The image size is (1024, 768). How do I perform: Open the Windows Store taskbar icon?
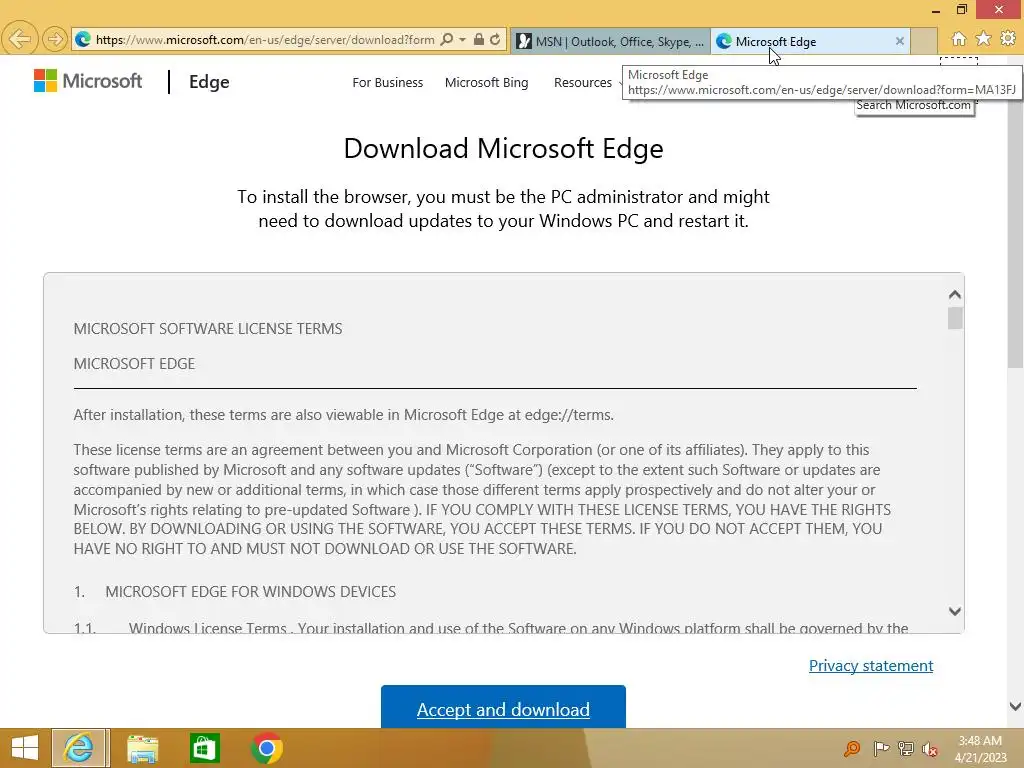tap(204, 748)
